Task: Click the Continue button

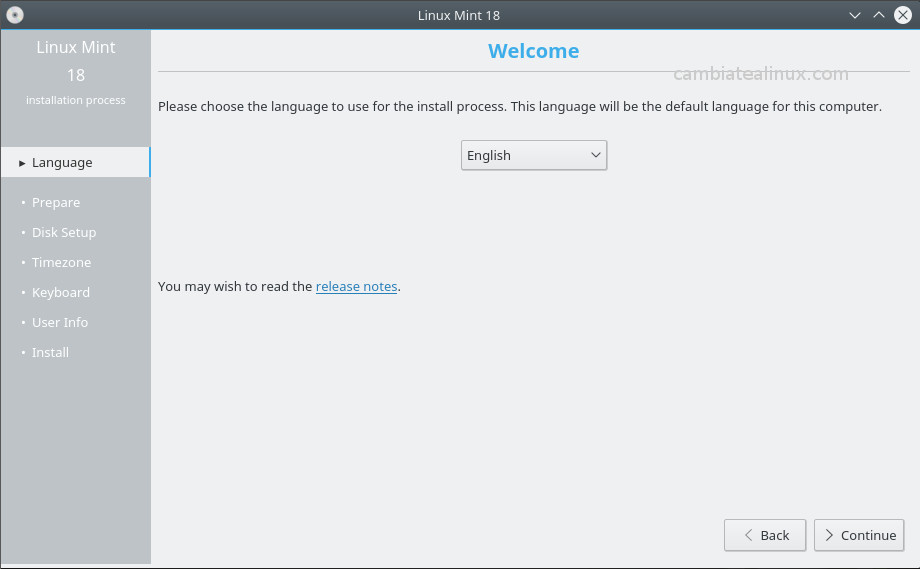Action: click(x=859, y=535)
